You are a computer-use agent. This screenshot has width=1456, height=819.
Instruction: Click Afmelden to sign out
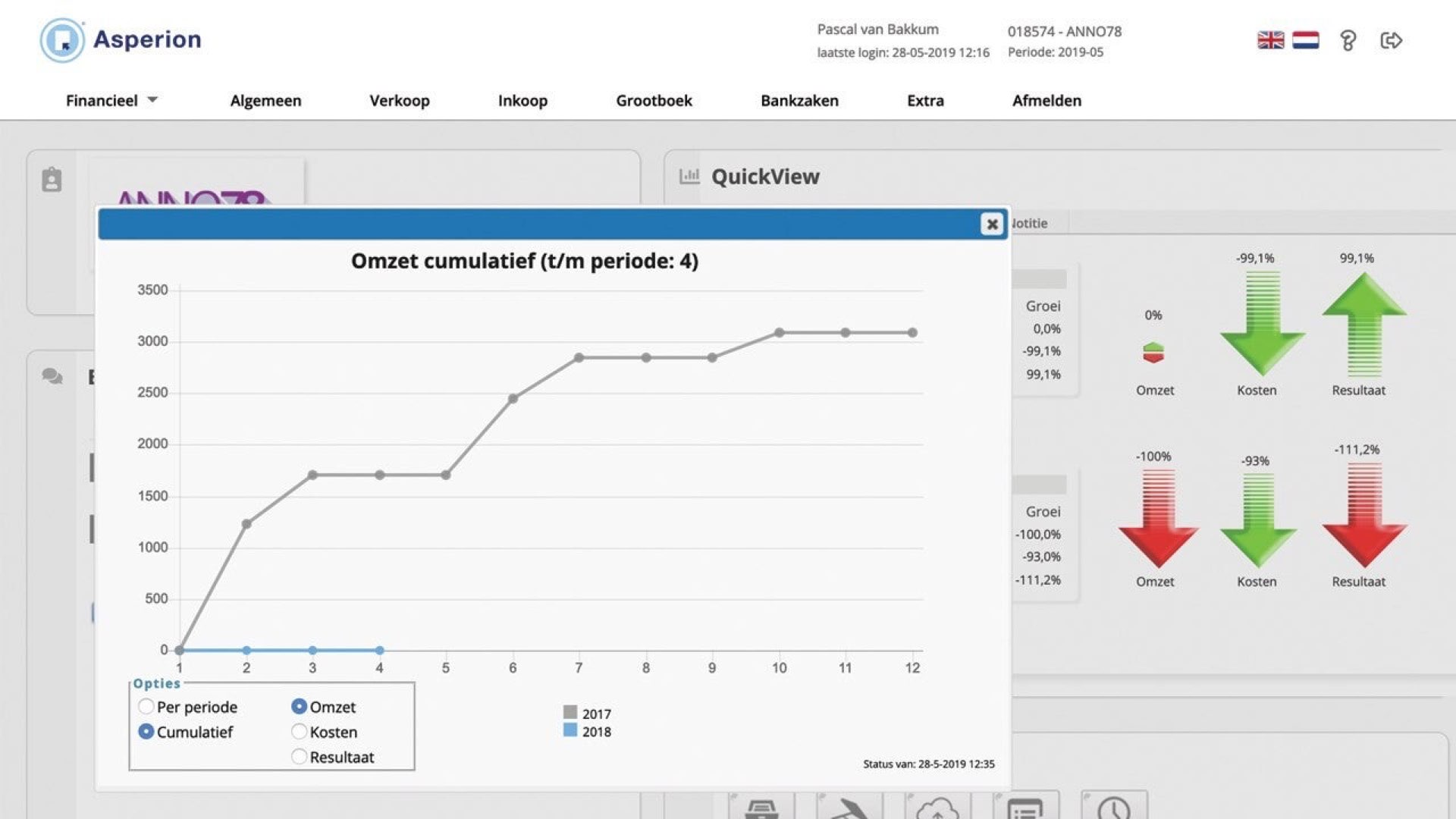pos(1046,101)
